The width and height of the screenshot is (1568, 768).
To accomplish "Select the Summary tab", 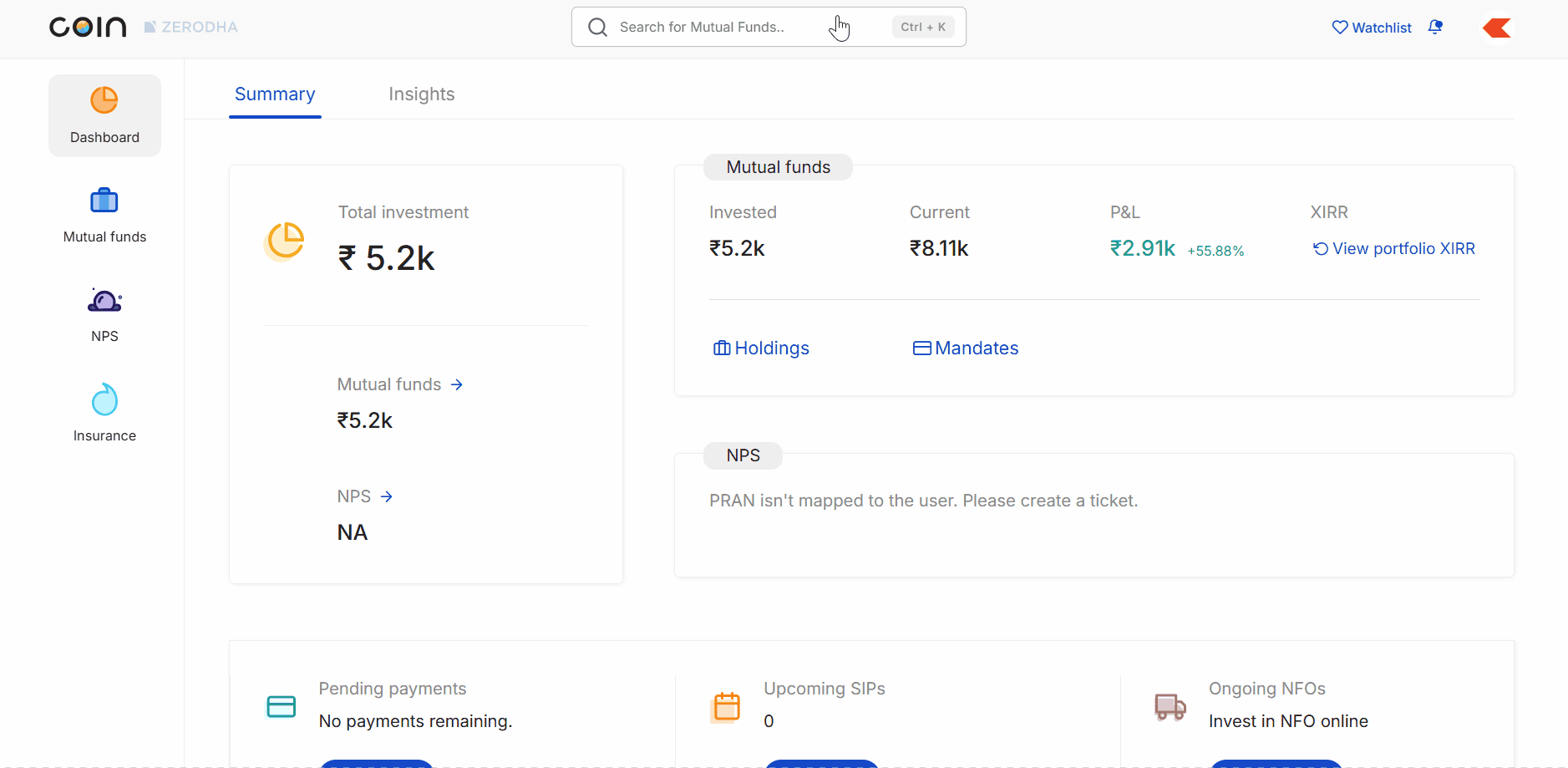I will (x=275, y=94).
